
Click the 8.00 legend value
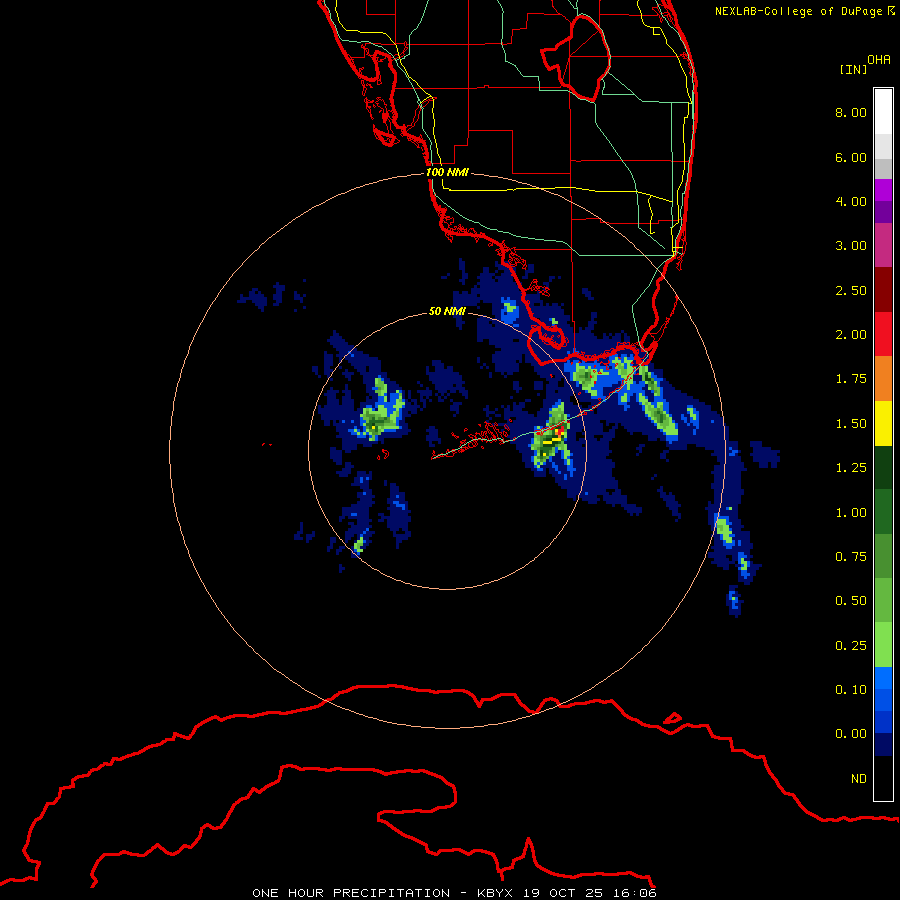[x=851, y=112]
